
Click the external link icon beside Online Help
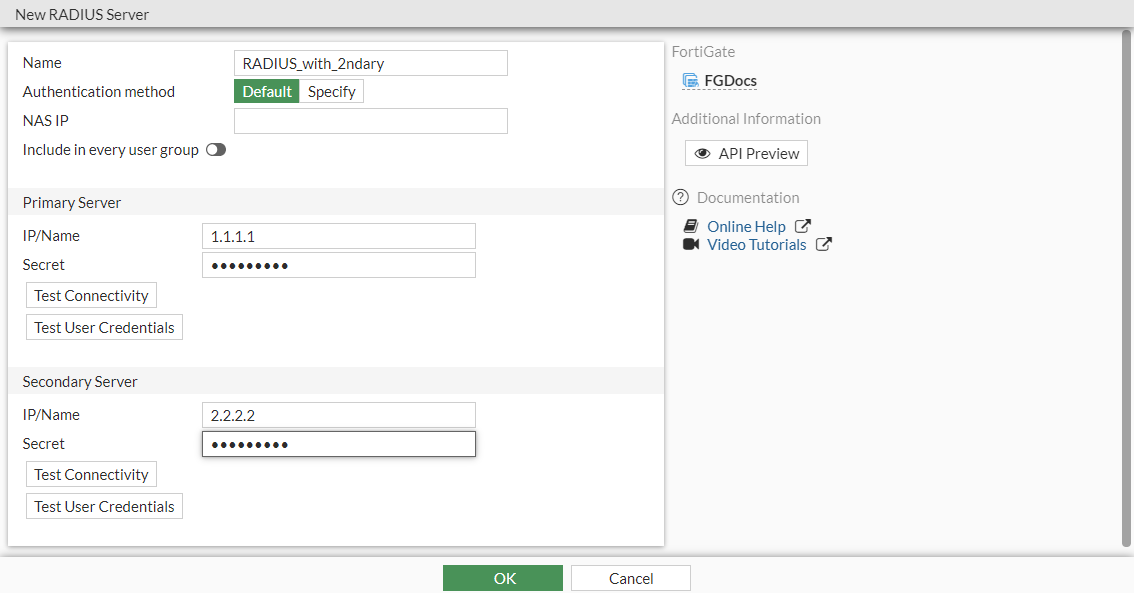click(x=802, y=226)
